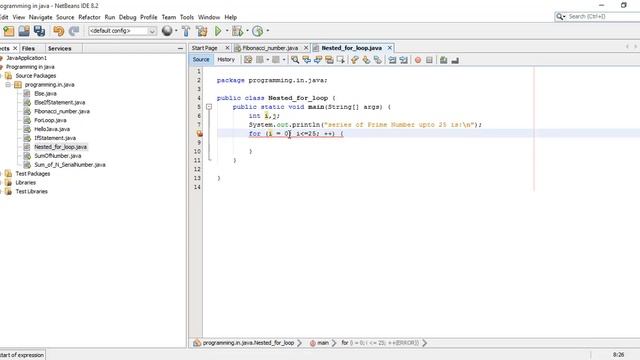Open dropdown arrow next to Profile icon
This screenshot has height=360, width=640.
click(268, 31)
